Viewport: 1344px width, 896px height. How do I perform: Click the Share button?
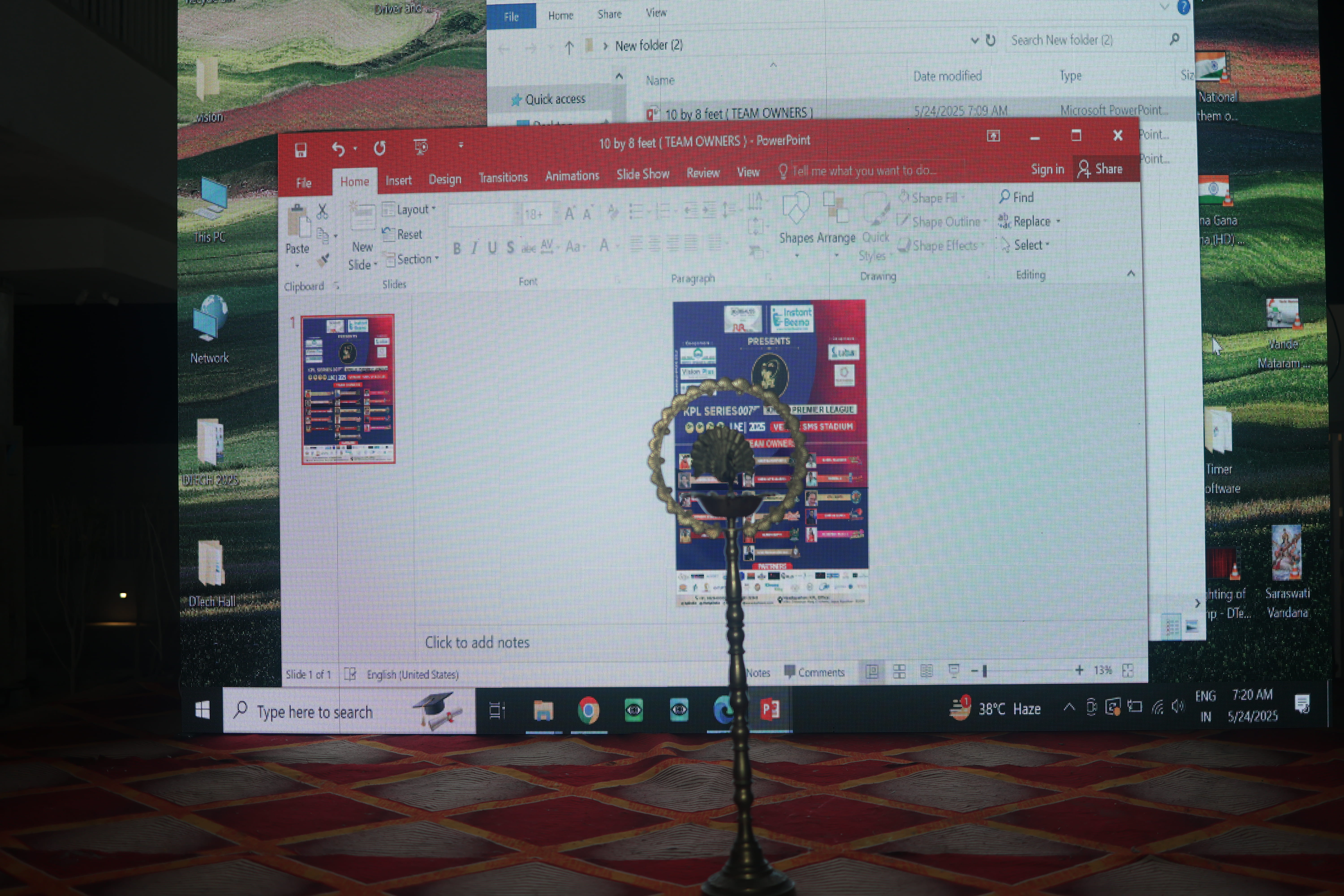click(x=1101, y=169)
